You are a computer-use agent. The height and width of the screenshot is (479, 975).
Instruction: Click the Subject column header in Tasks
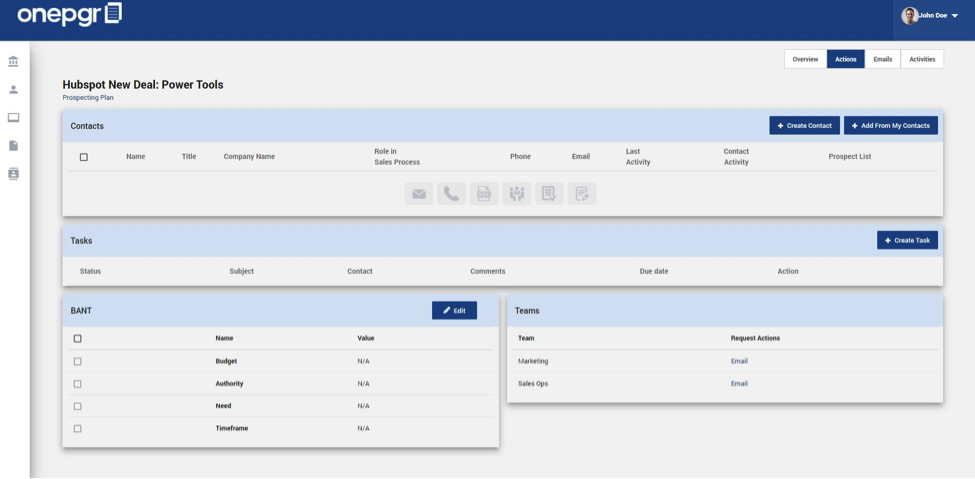click(241, 272)
